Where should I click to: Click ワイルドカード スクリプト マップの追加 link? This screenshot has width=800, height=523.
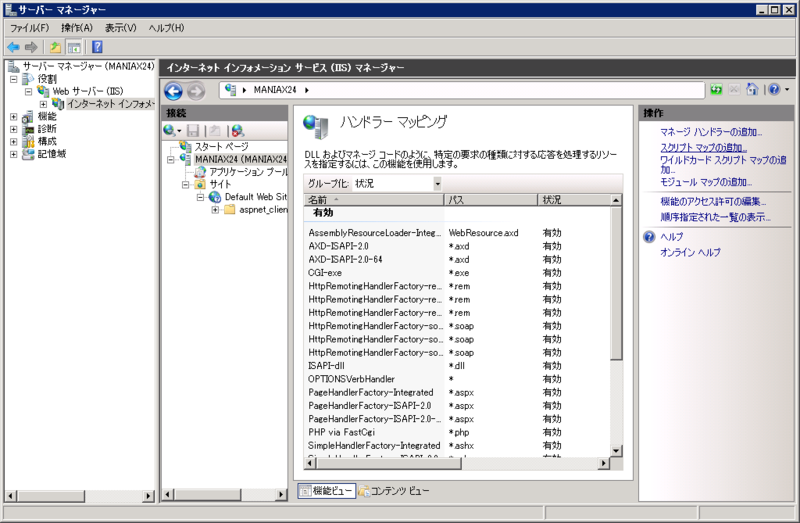pos(723,165)
